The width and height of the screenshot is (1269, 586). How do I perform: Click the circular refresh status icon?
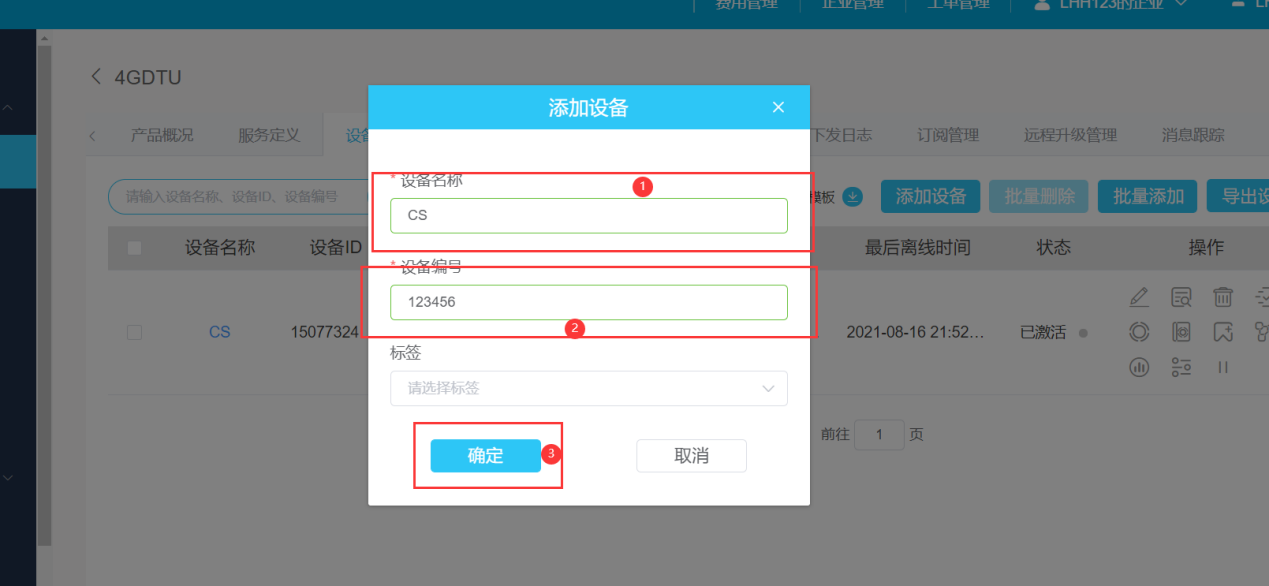point(1139,331)
